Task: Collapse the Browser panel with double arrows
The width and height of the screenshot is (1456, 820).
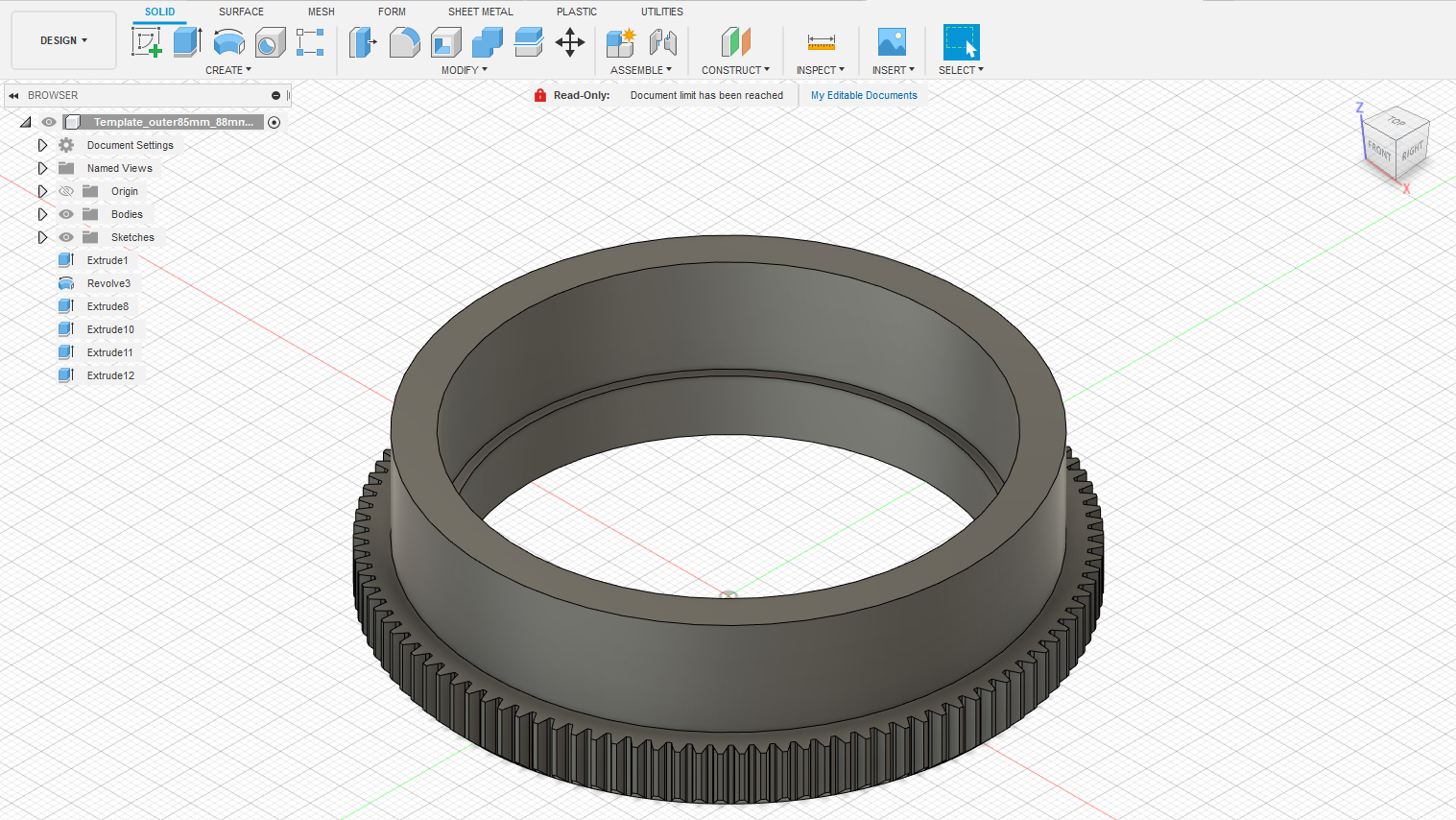Action: pyautogui.click(x=13, y=95)
